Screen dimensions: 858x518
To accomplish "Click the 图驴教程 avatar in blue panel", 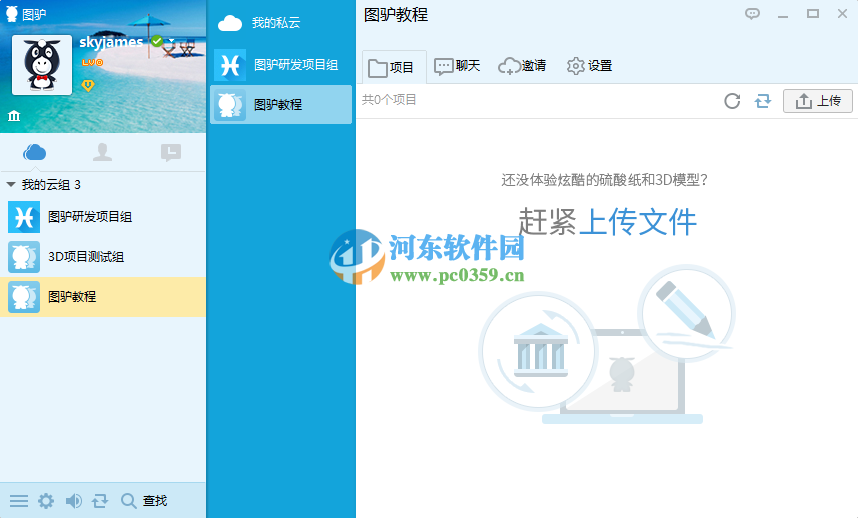I will [230, 104].
